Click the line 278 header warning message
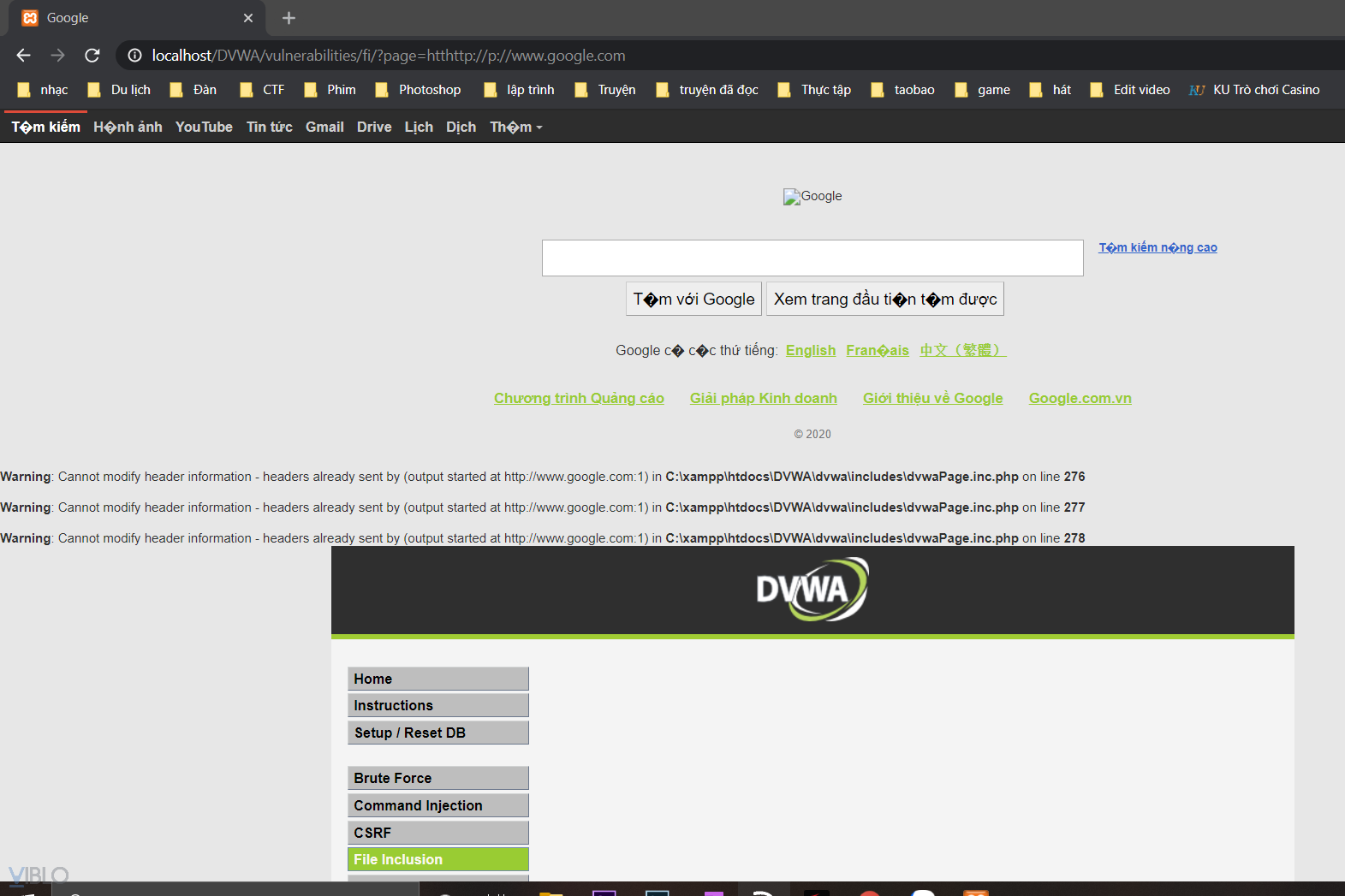This screenshot has width=1345, height=896. (543, 538)
